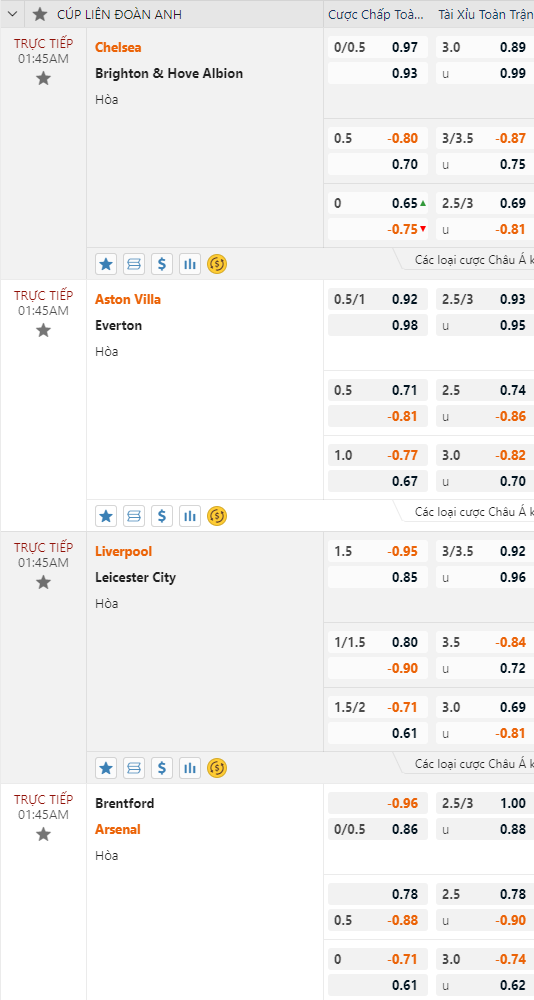The width and height of the screenshot is (534, 1000).
Task: Click the dollar sign icon under Aston Villa match
Action: [162, 515]
